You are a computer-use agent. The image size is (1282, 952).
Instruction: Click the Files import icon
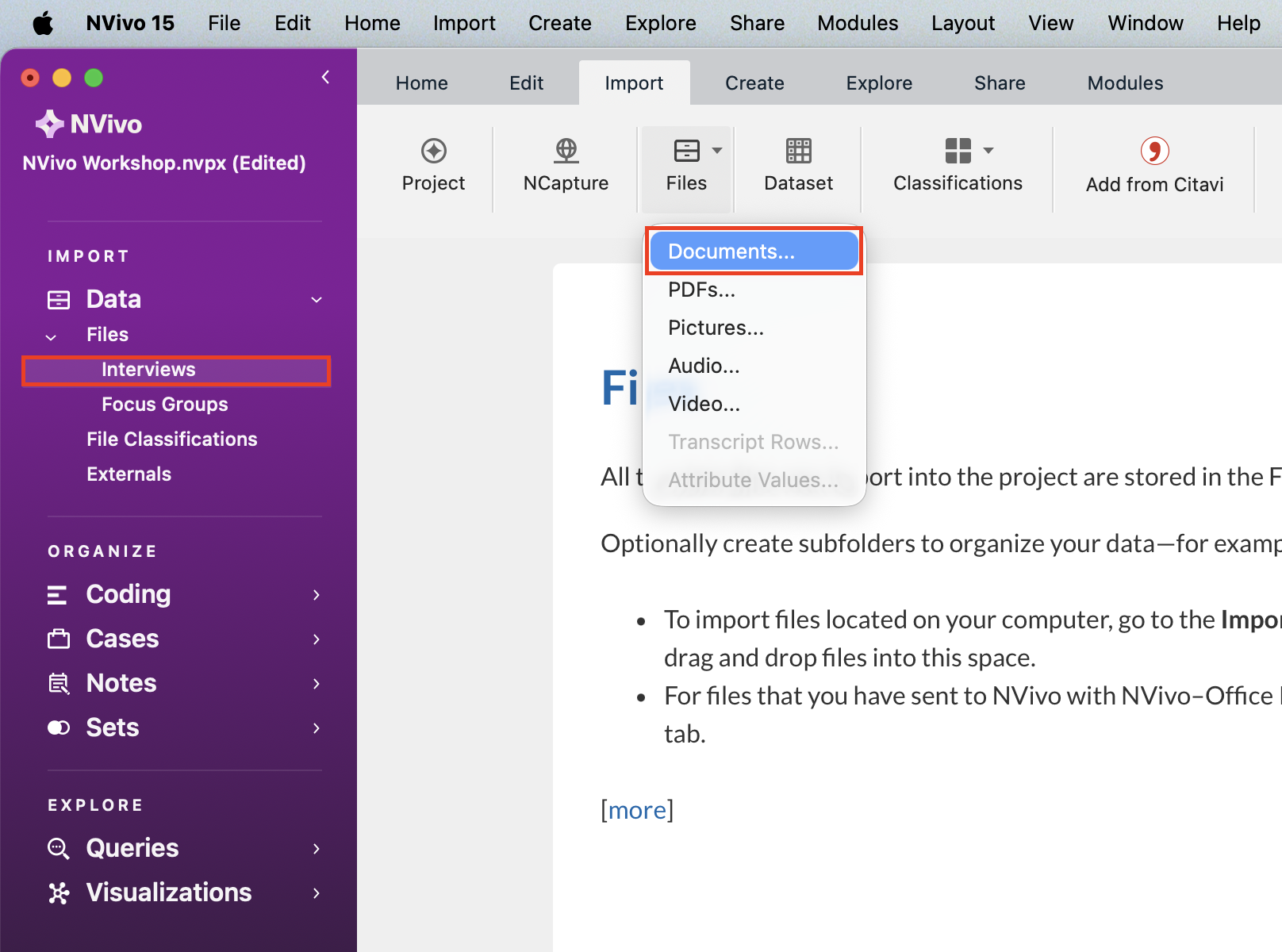pyautogui.click(x=686, y=150)
